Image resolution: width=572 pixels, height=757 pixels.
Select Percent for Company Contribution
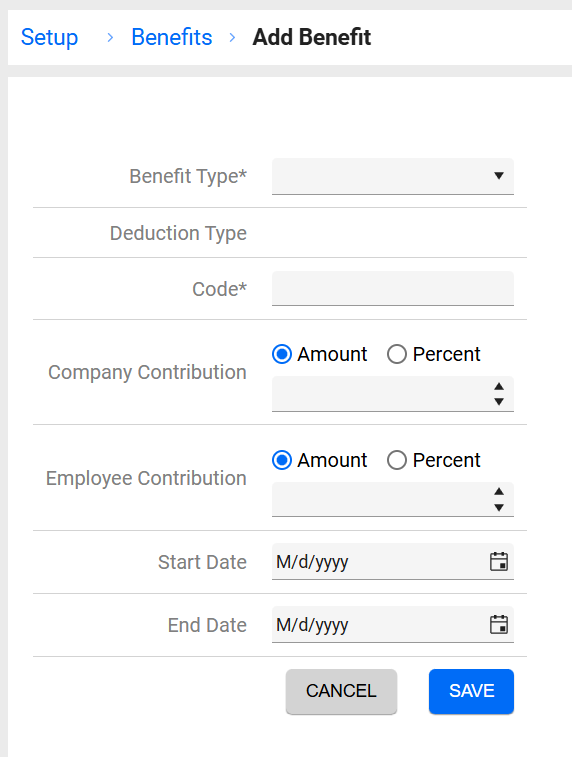pos(396,354)
